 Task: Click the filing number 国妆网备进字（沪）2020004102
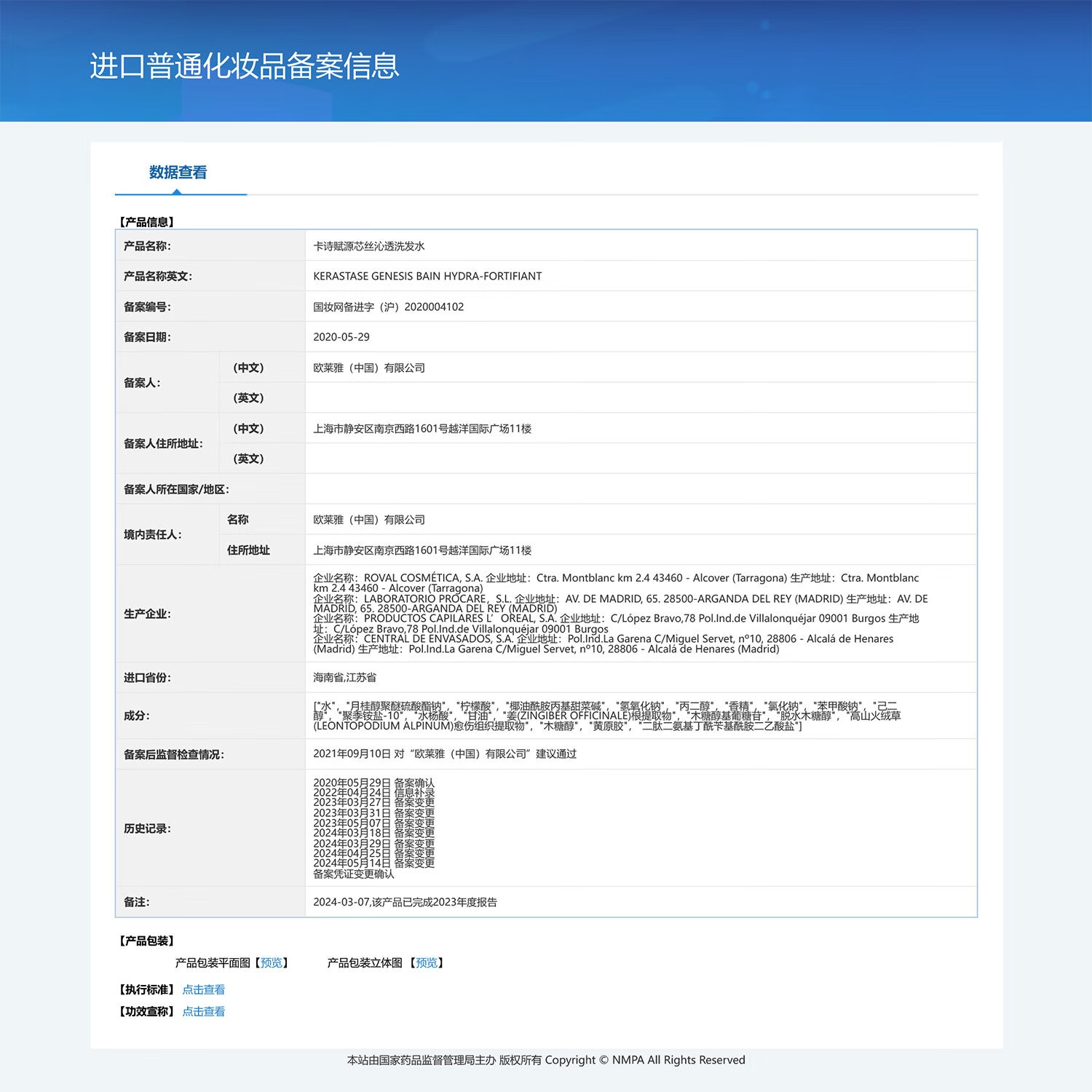coord(388,306)
